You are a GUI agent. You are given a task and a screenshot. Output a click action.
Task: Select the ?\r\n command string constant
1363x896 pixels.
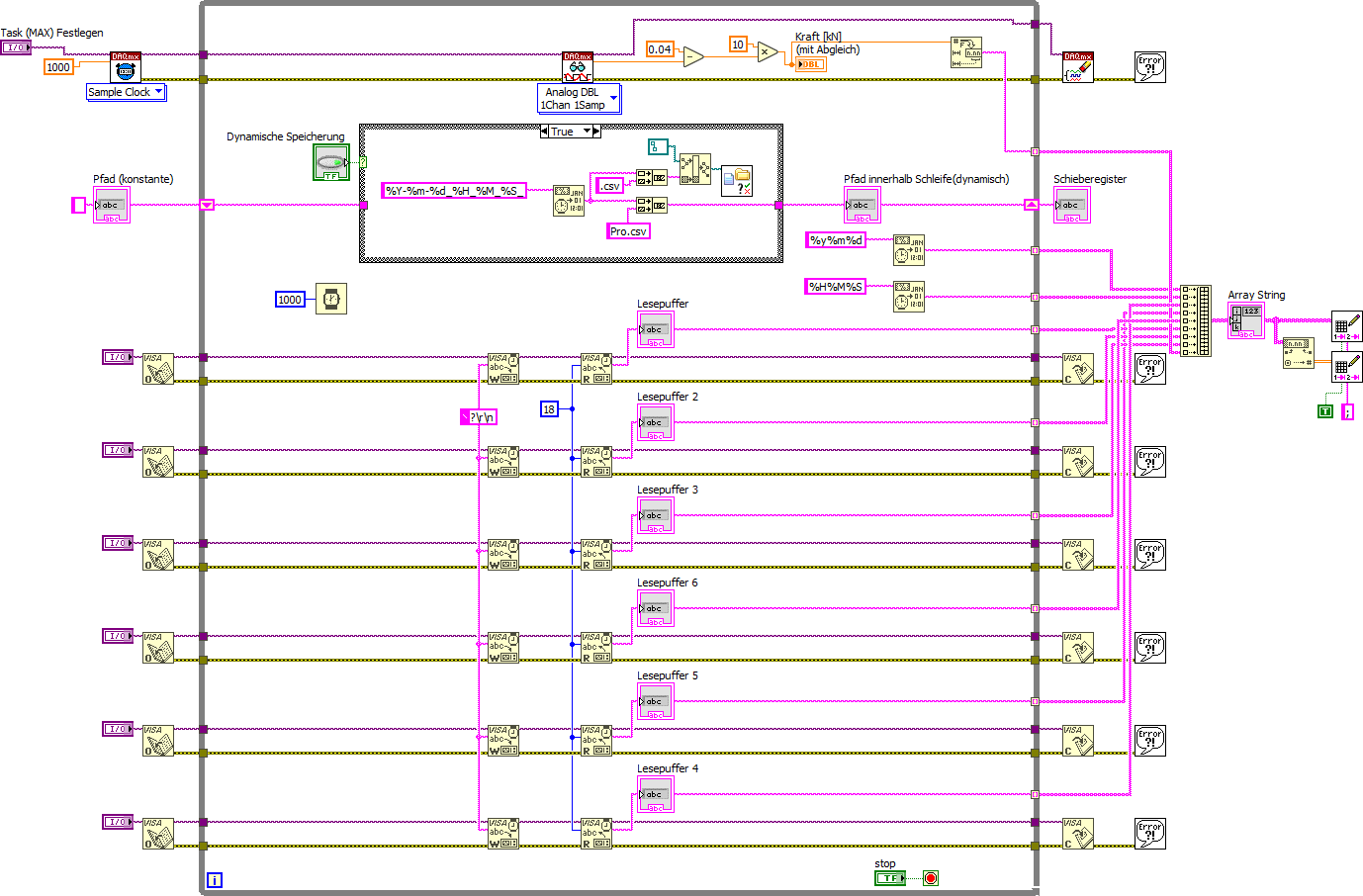point(479,417)
